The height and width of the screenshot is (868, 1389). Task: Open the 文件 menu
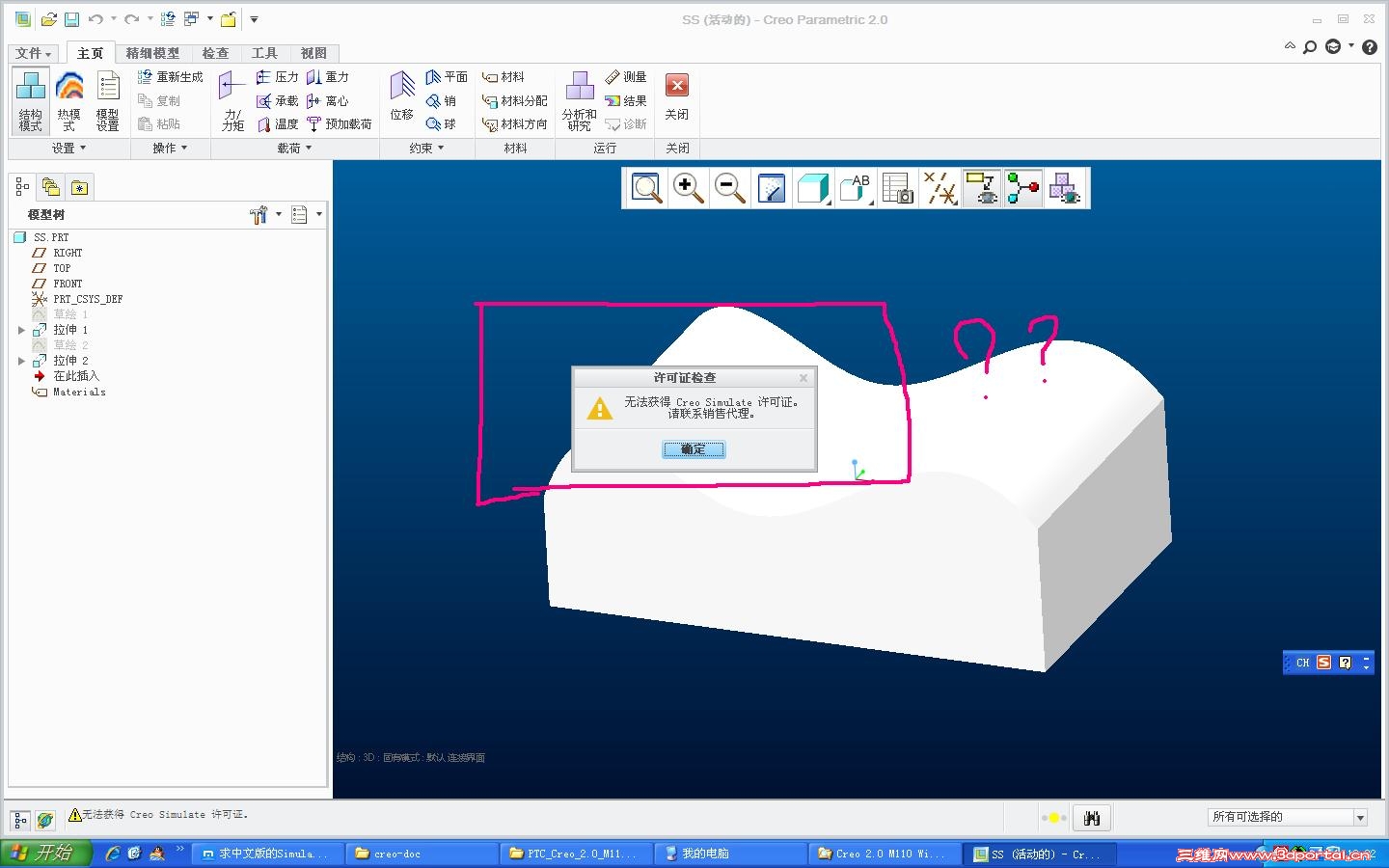(x=33, y=53)
